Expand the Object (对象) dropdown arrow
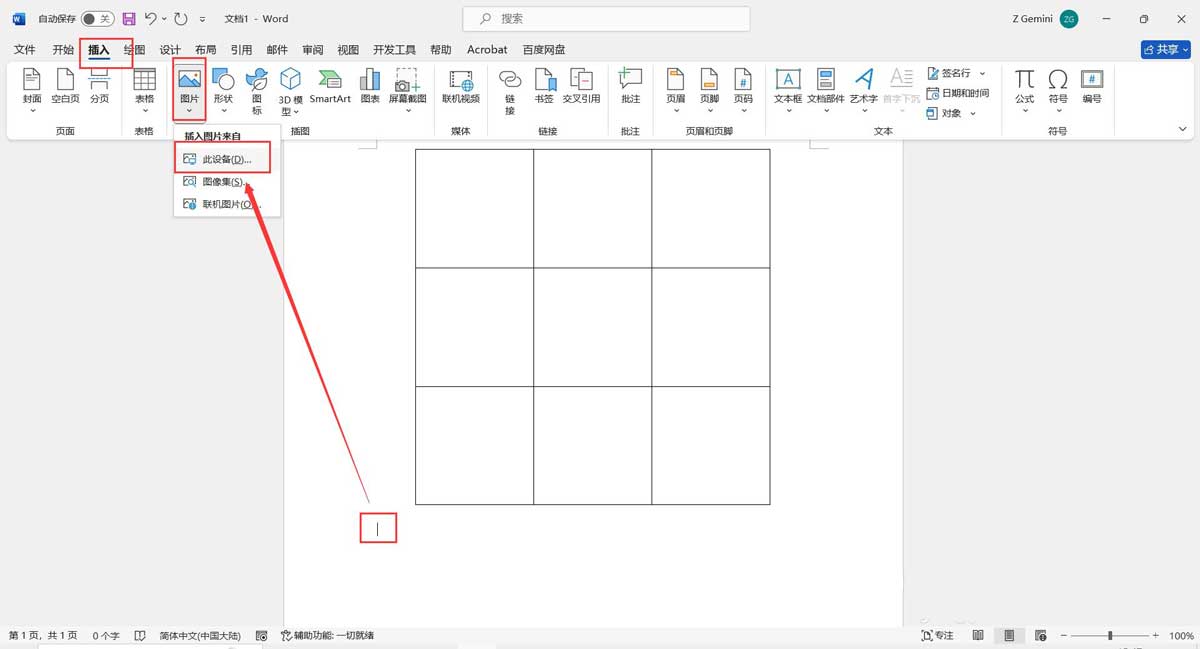Image resolution: width=1200 pixels, height=649 pixels. 975,112
